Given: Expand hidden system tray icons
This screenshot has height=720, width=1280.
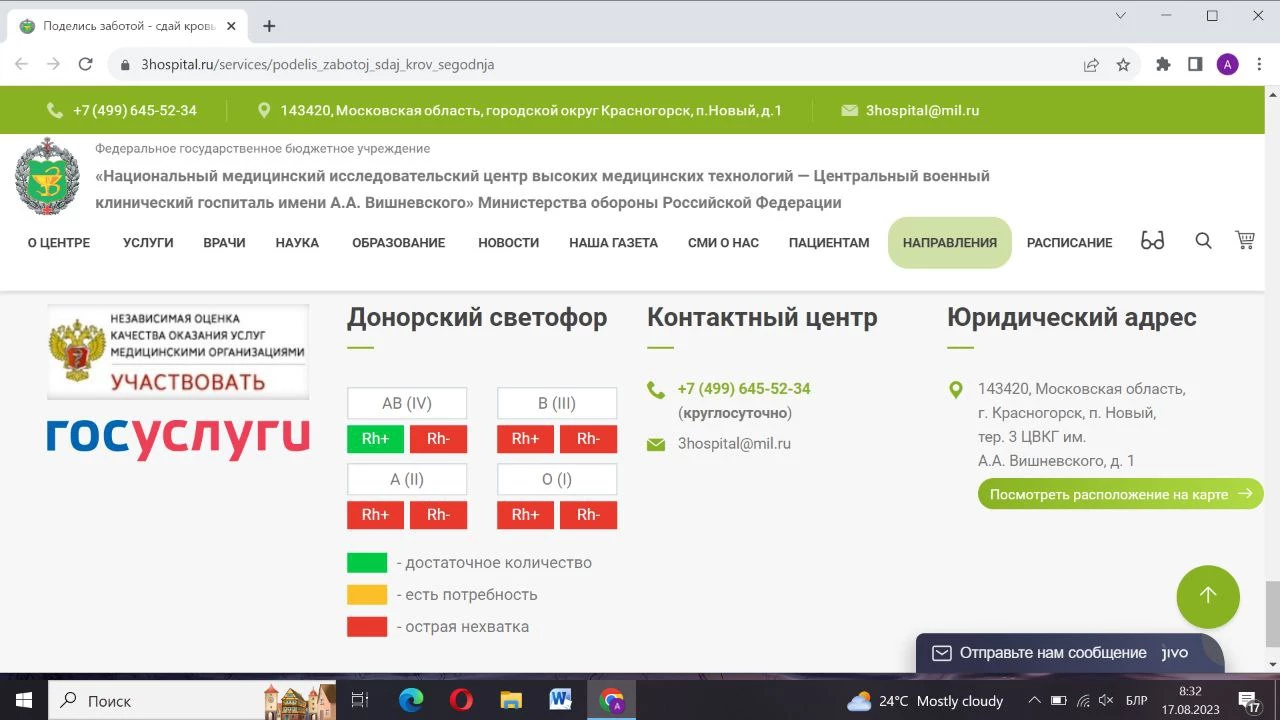Looking at the screenshot, I should click(1034, 700).
